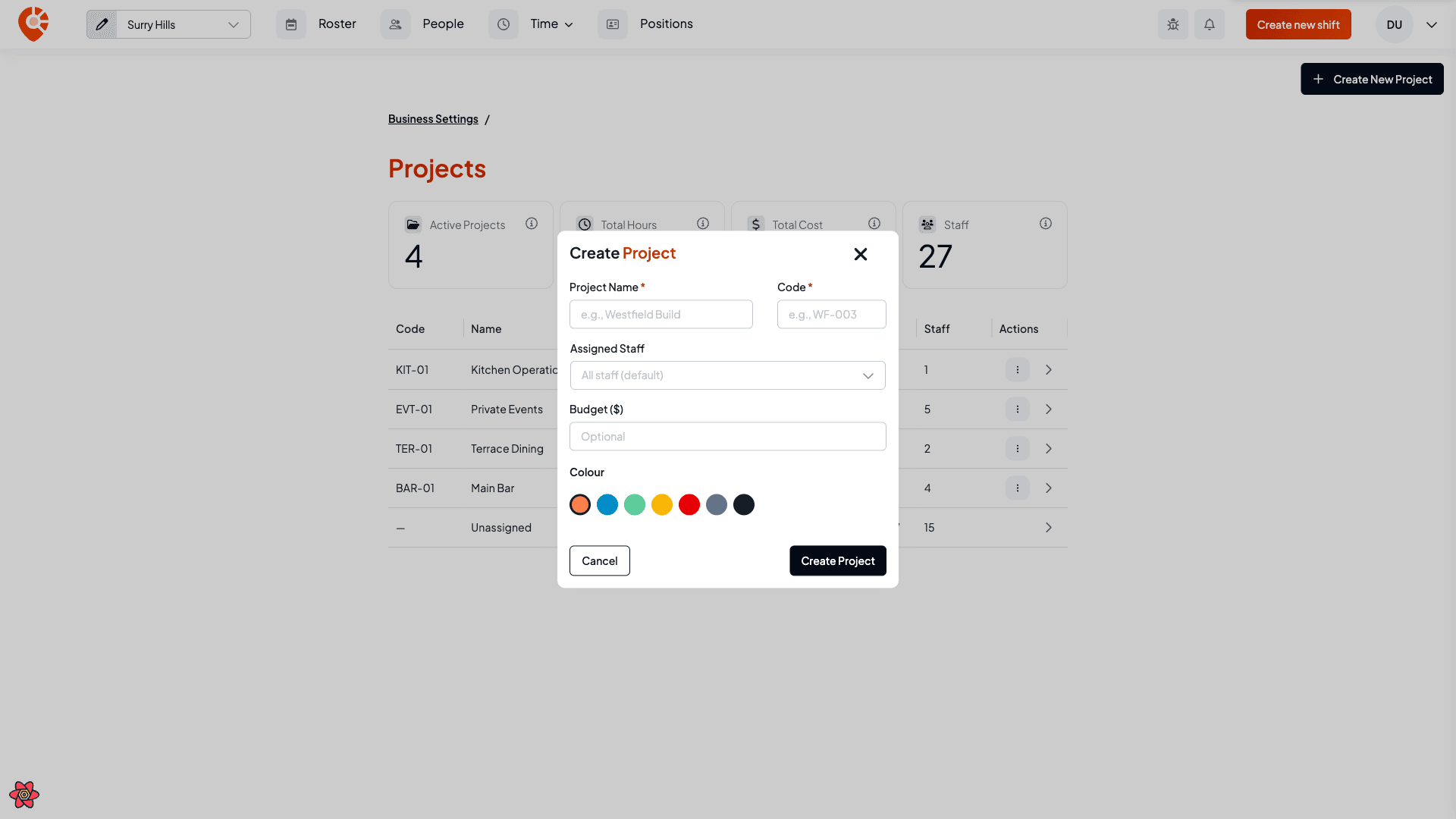This screenshot has width=1456, height=819.
Task: Select the red colour swatch
Action: point(689,504)
